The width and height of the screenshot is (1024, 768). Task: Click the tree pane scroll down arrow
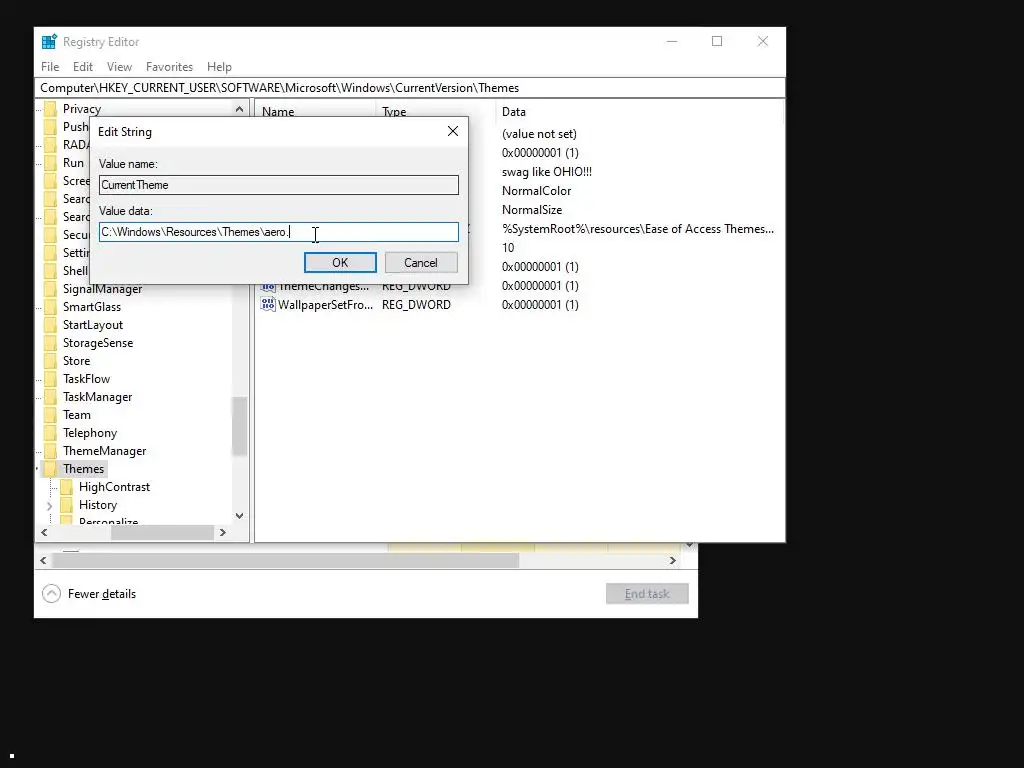[x=239, y=515]
